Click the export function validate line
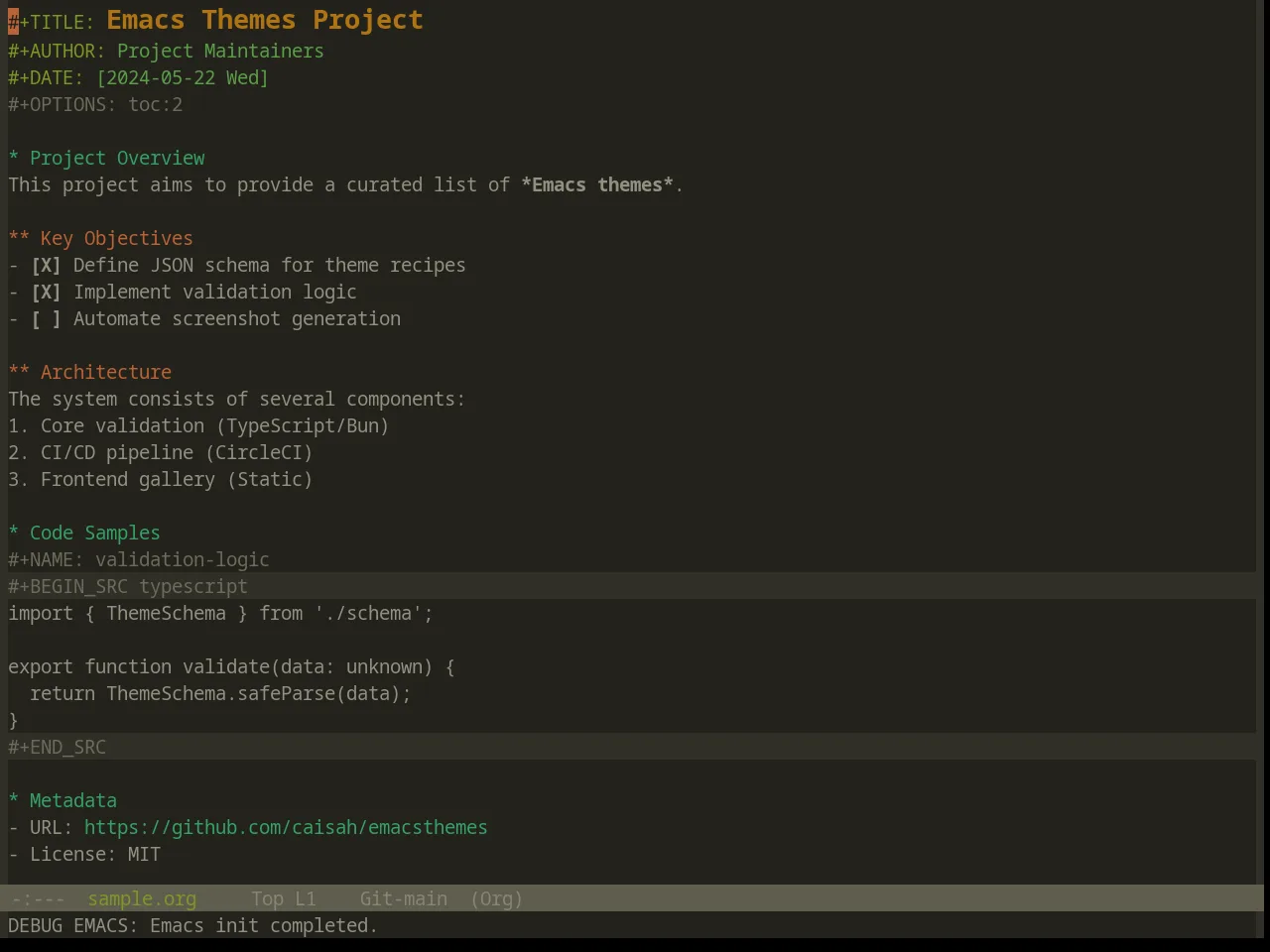The image size is (1270, 952). click(231, 667)
